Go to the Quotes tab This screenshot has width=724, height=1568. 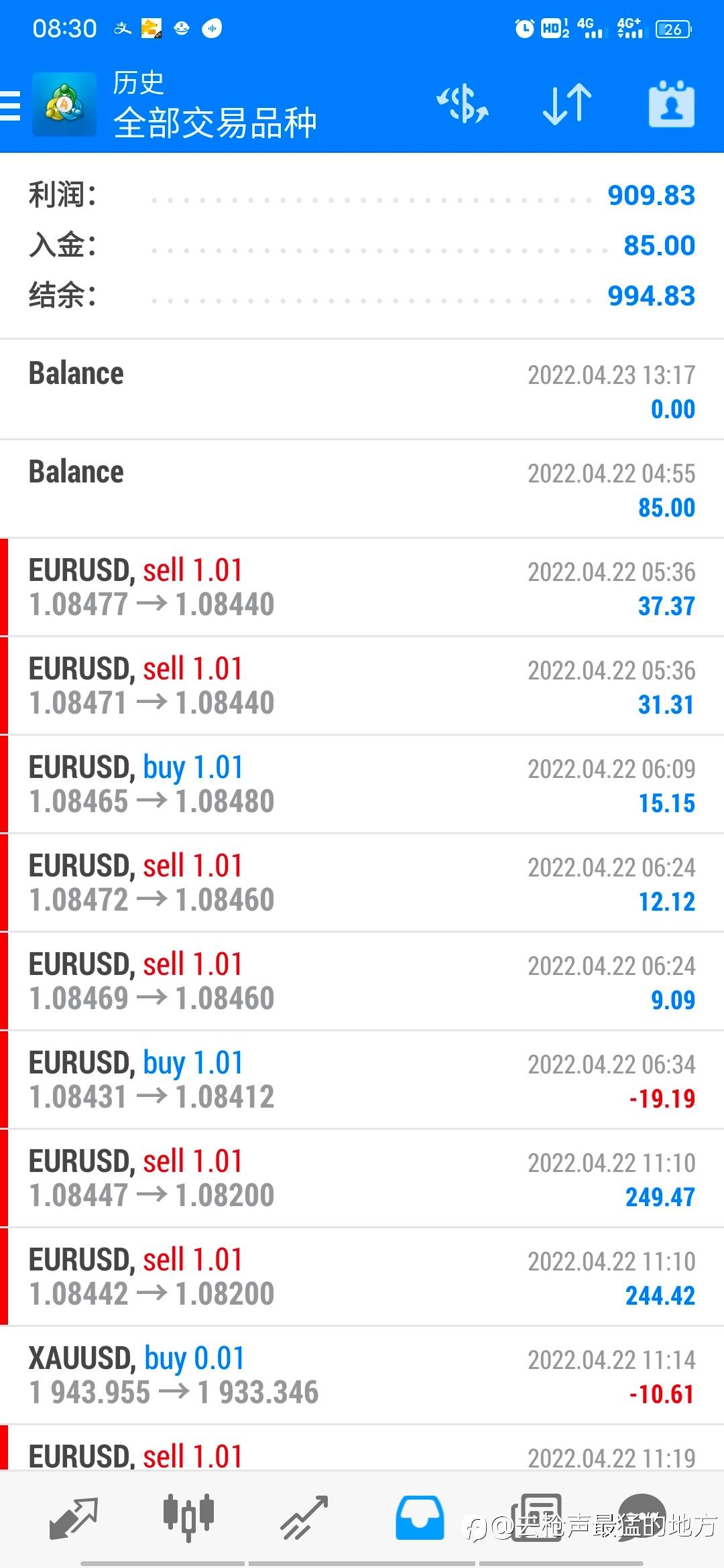74,1517
